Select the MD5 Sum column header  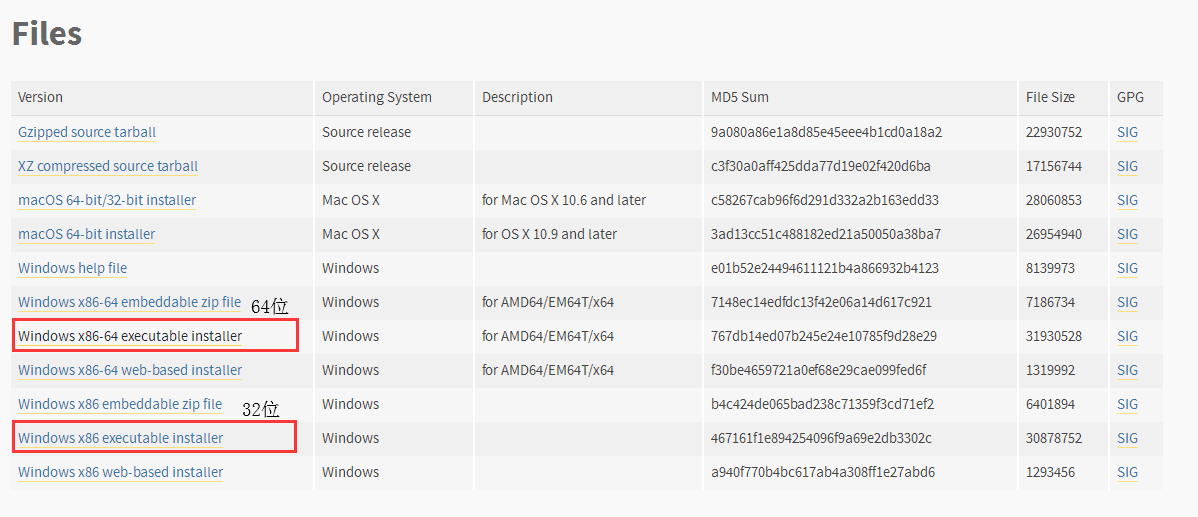point(740,98)
